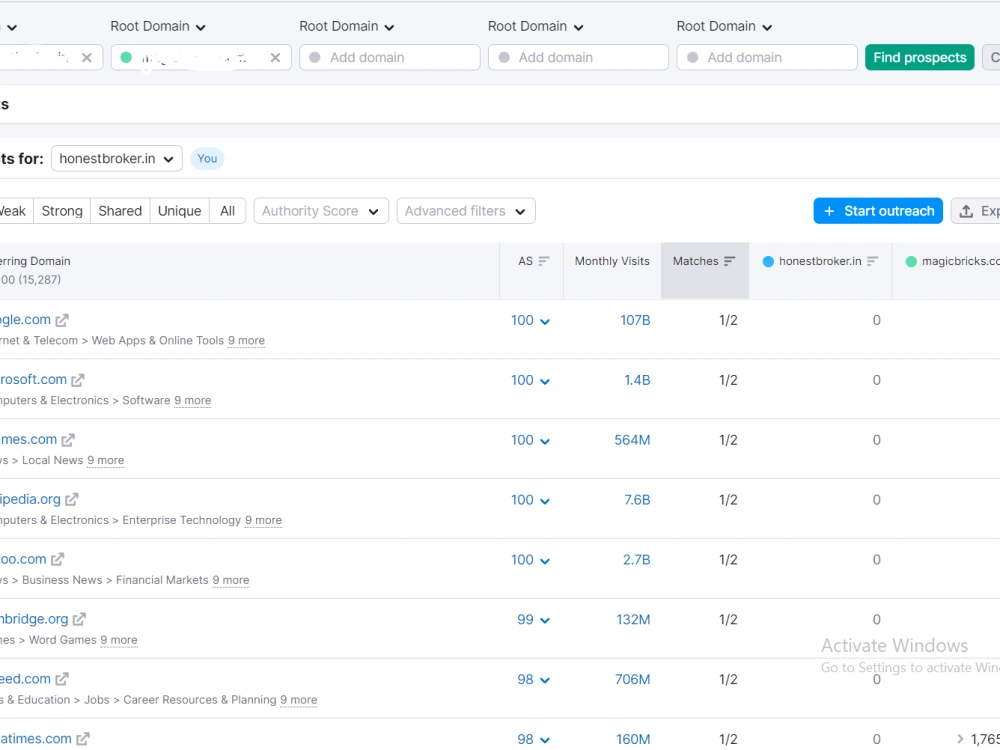The height and width of the screenshot is (750, 1000).
Task: Open external link icon beside yahoo.com
Action: 58,559
